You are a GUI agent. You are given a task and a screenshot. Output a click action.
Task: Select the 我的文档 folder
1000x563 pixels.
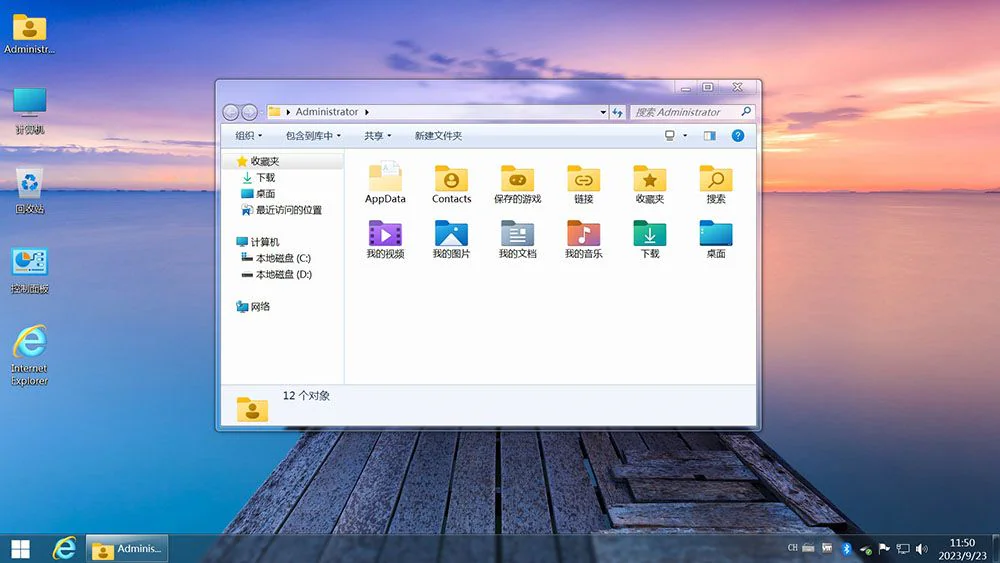click(x=517, y=239)
